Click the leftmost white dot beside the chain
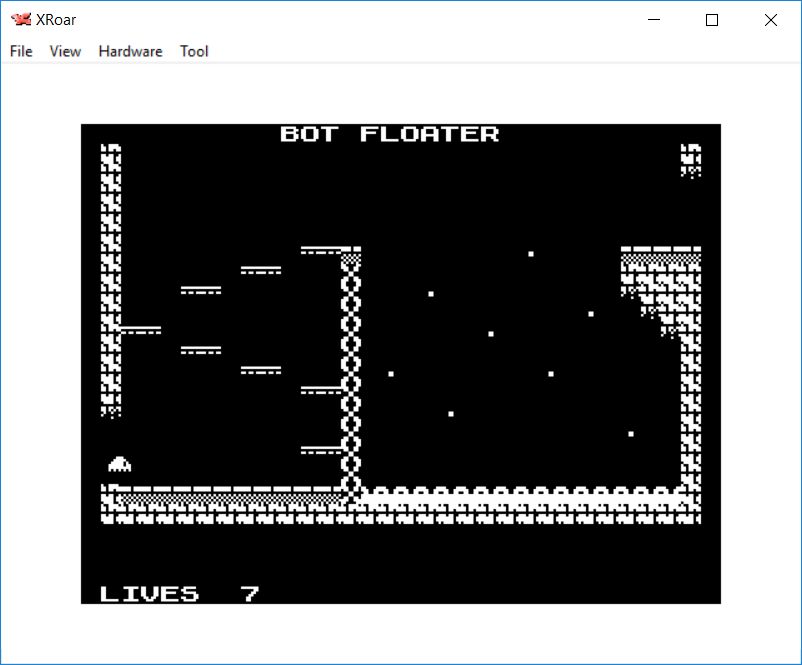 391,374
